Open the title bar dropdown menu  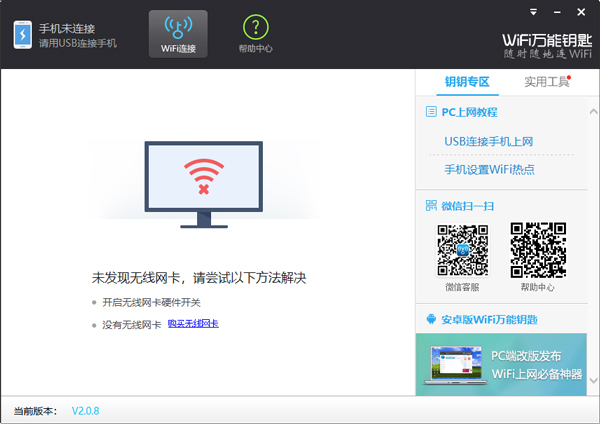[x=536, y=11]
